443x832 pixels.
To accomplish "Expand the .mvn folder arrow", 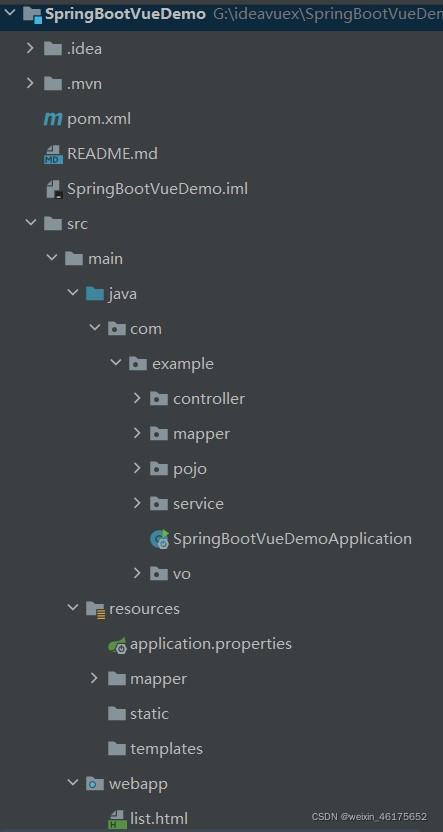I will (x=30, y=83).
